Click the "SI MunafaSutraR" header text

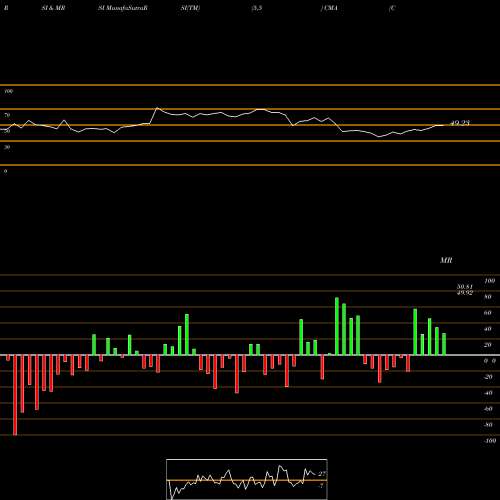coord(123,8)
